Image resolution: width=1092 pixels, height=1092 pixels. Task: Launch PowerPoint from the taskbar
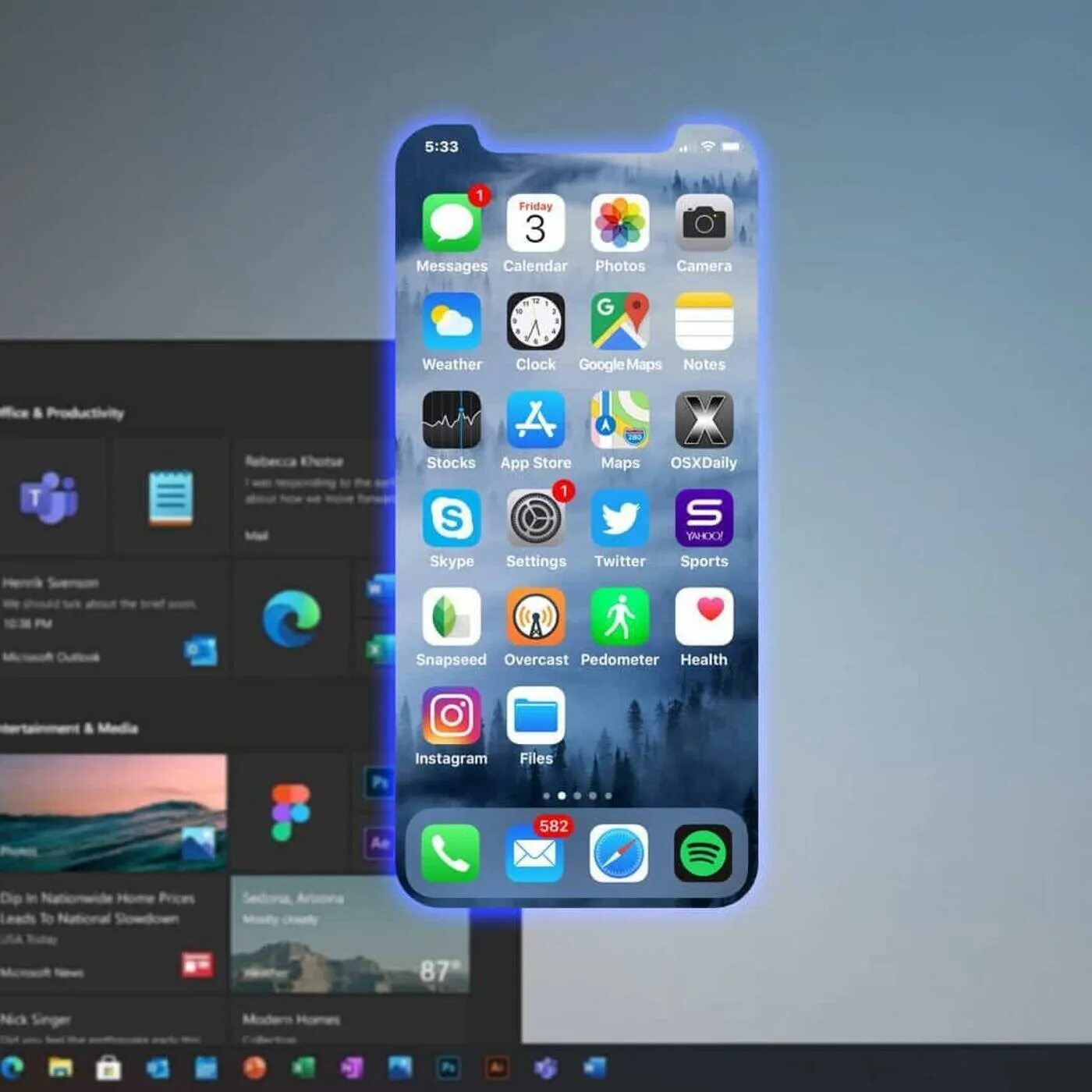pyautogui.click(x=254, y=1067)
